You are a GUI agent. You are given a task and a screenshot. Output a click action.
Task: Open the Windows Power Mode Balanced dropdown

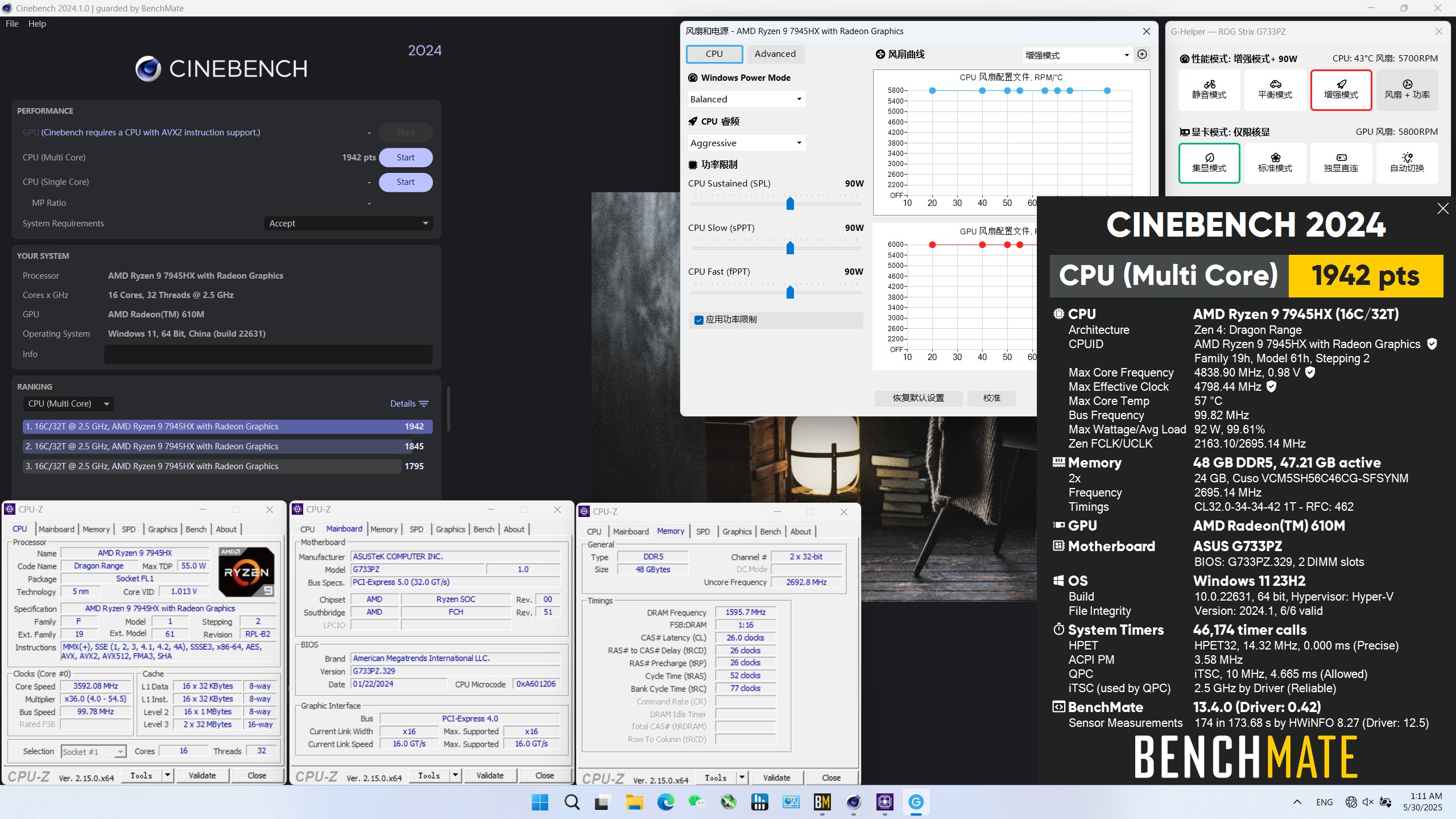[x=746, y=99]
